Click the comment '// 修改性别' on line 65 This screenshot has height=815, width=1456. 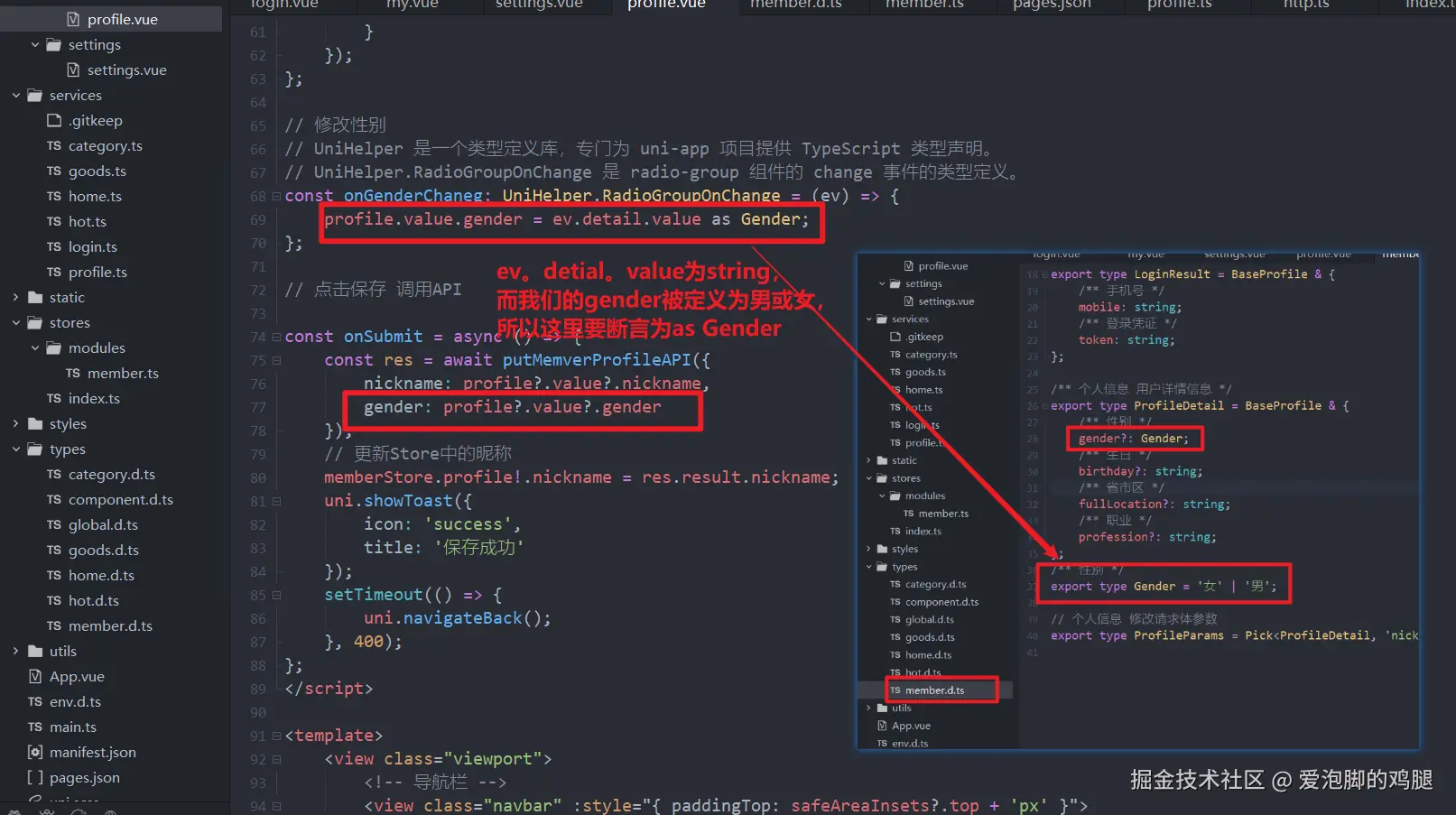335,125
